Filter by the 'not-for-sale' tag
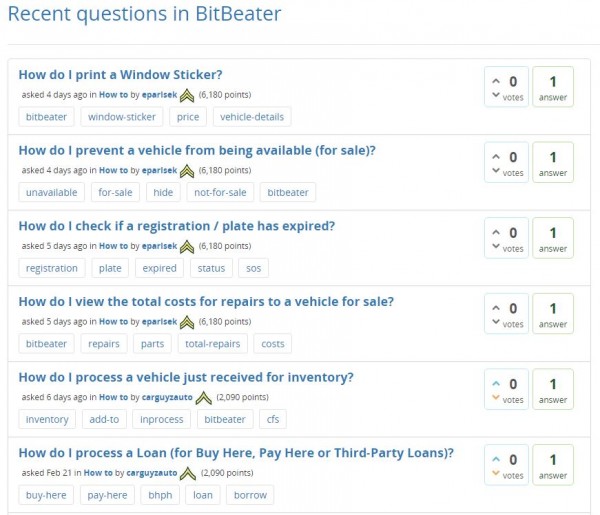 click(219, 192)
